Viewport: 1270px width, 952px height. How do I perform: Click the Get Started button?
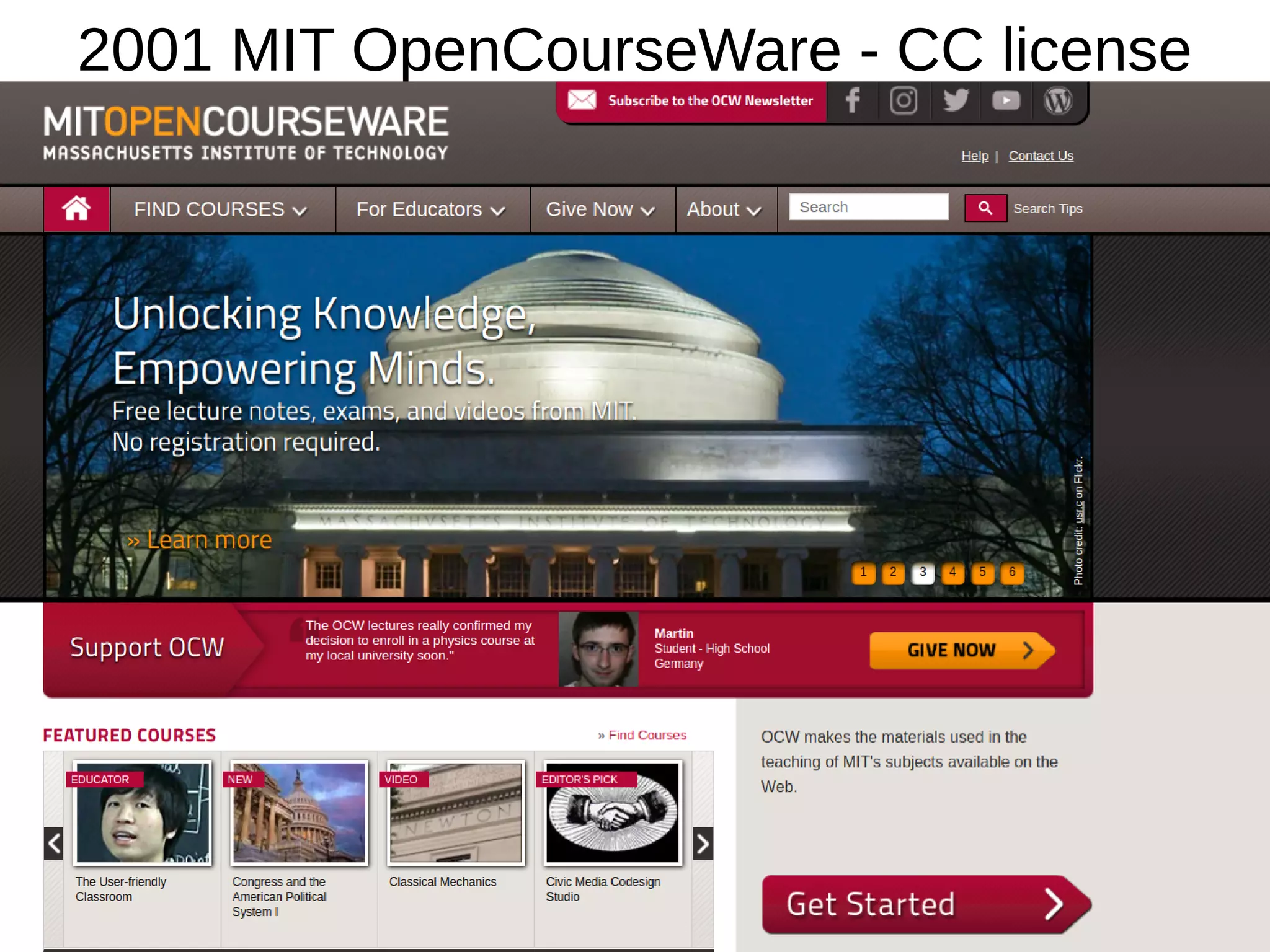click(x=926, y=904)
